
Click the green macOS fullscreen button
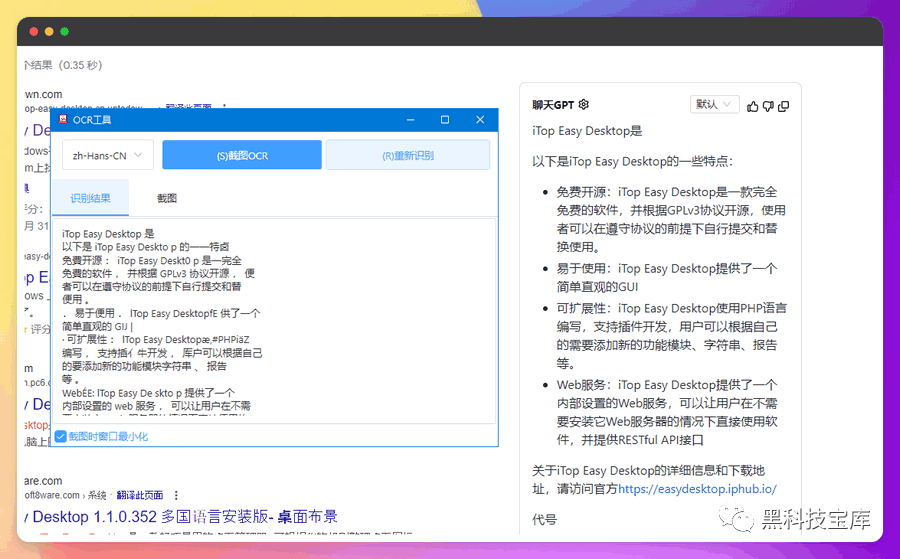(65, 32)
